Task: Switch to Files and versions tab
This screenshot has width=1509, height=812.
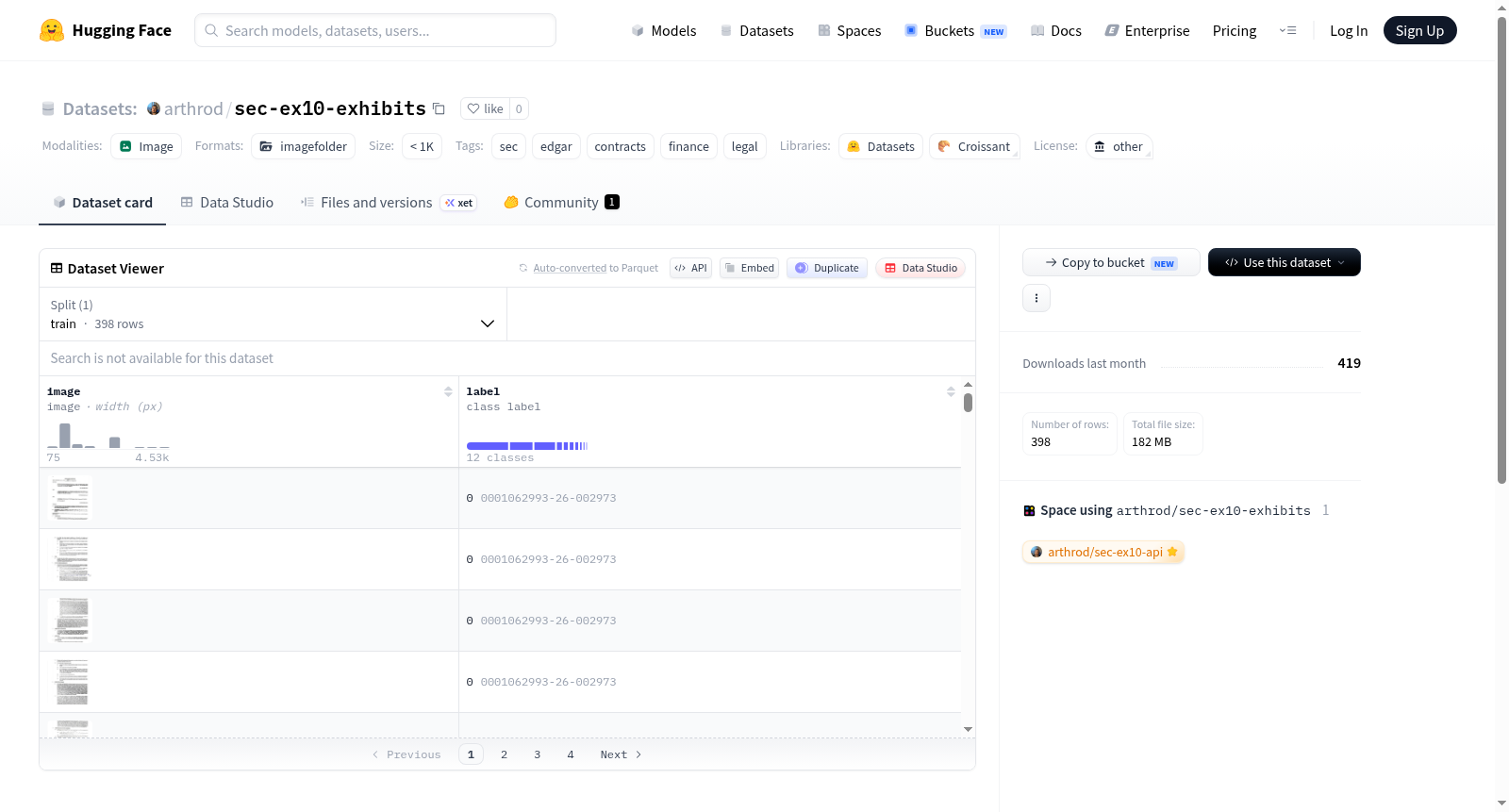Action: click(x=389, y=202)
